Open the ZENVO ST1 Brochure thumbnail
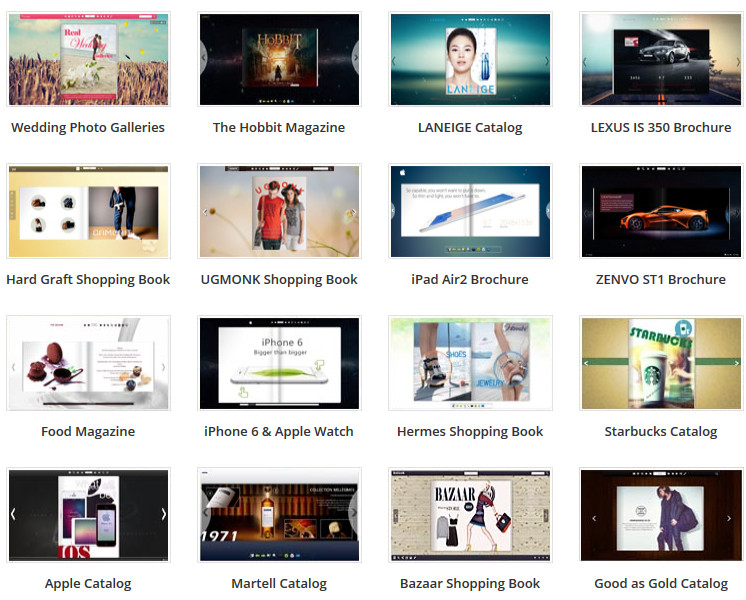 click(x=661, y=211)
